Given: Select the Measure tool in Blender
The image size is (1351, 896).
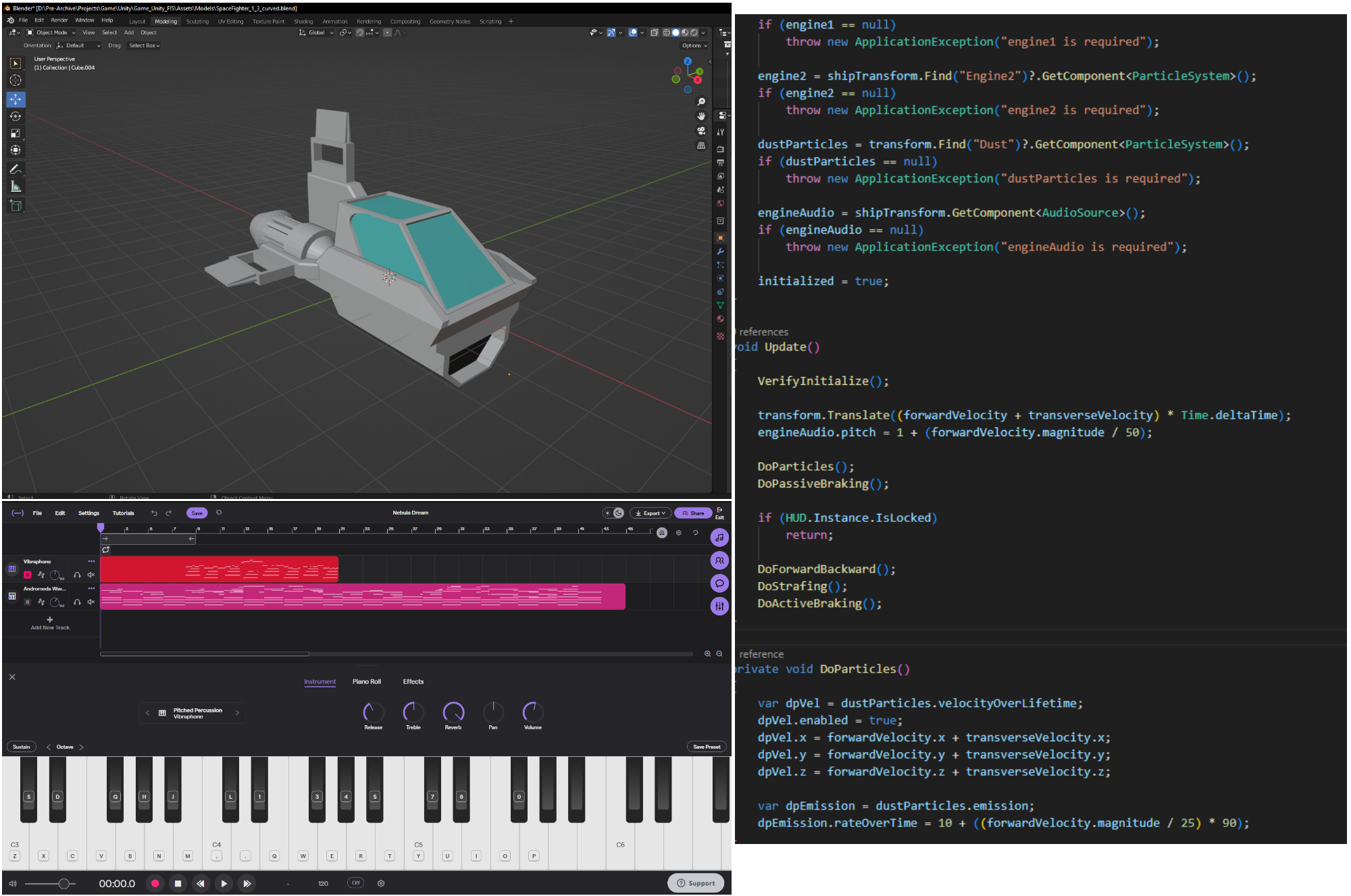Looking at the screenshot, I should [16, 187].
